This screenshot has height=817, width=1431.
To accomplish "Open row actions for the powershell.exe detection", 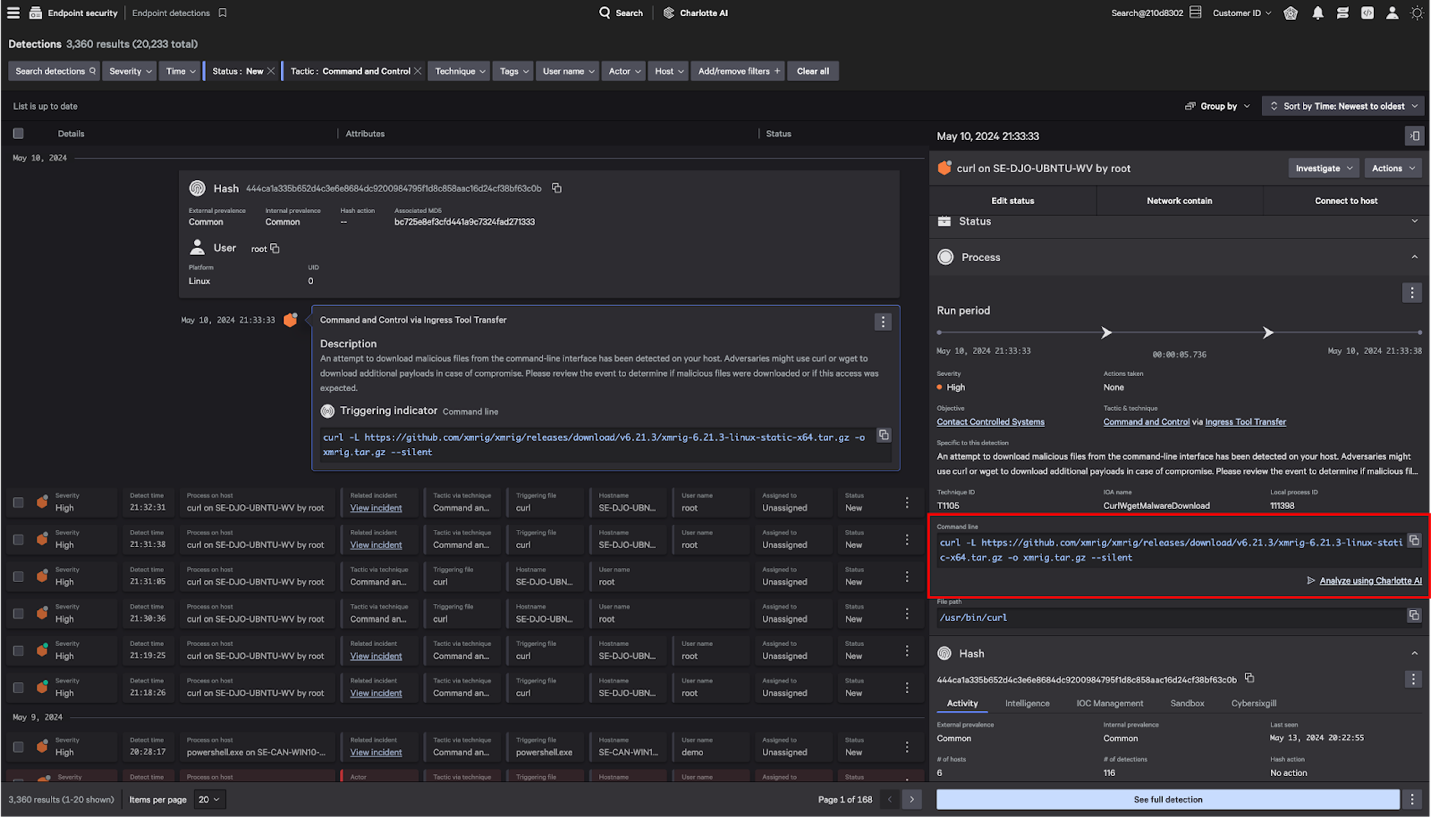I will coord(907,747).
